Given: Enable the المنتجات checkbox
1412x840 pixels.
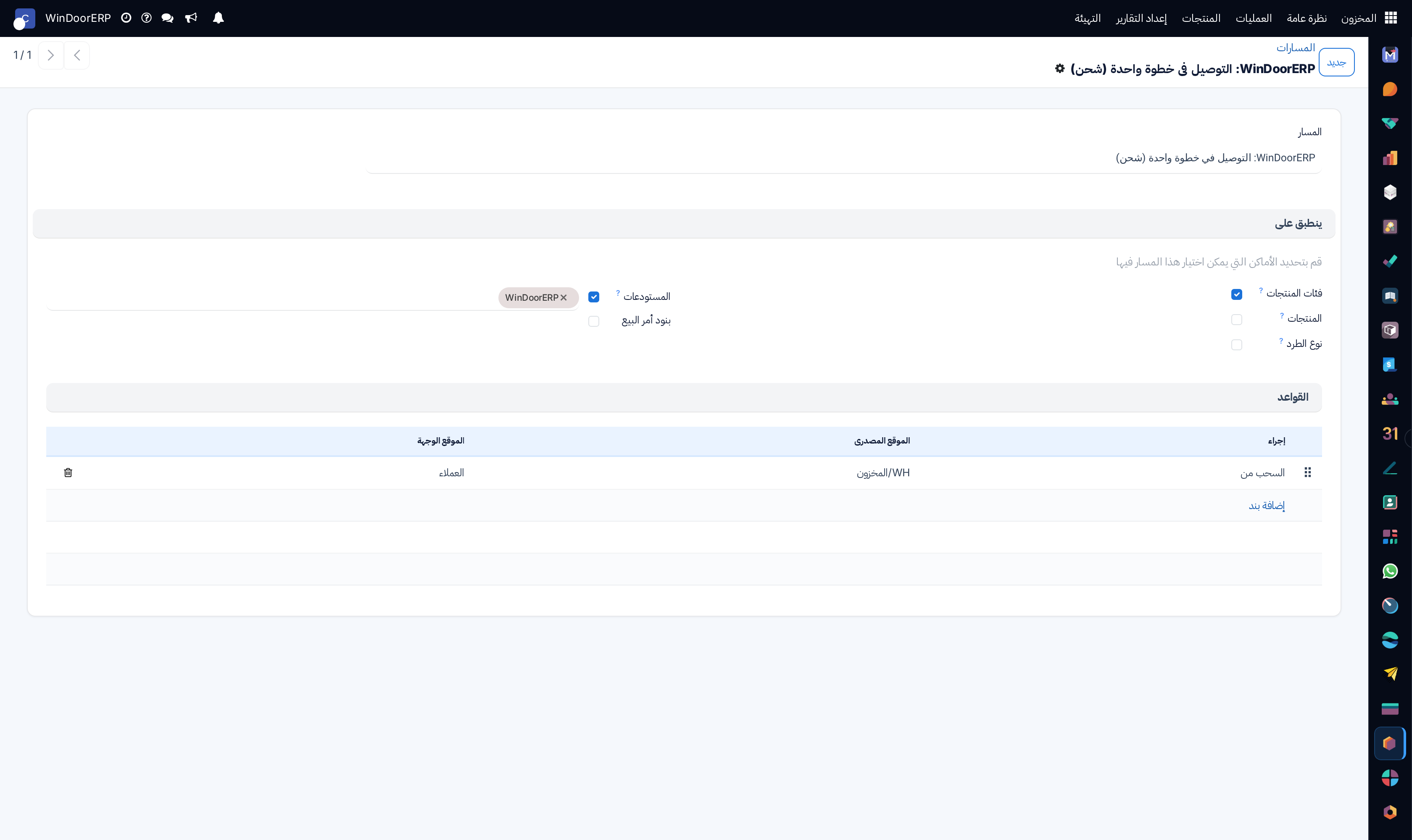Looking at the screenshot, I should [1236, 320].
